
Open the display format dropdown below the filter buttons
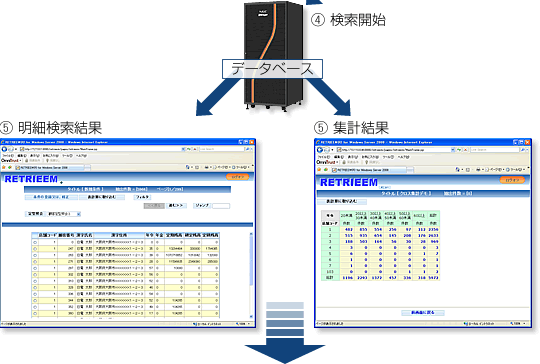(64, 214)
